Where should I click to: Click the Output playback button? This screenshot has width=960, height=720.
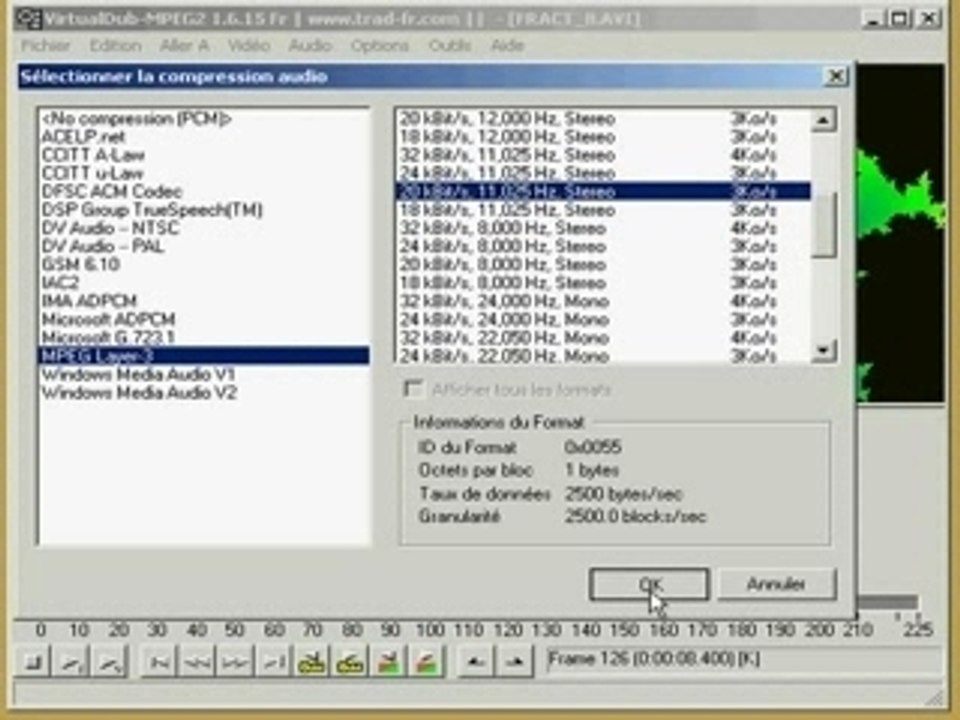coord(110,662)
